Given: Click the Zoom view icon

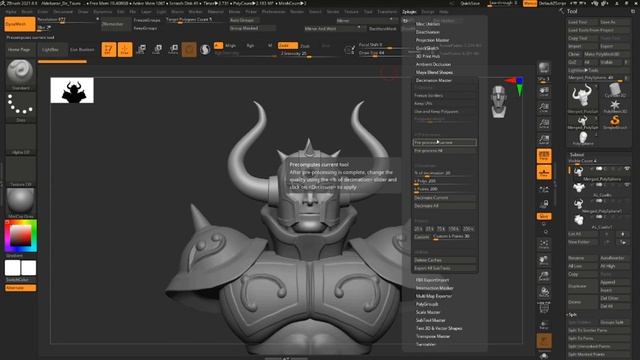Looking at the screenshot, I should coord(544,108).
